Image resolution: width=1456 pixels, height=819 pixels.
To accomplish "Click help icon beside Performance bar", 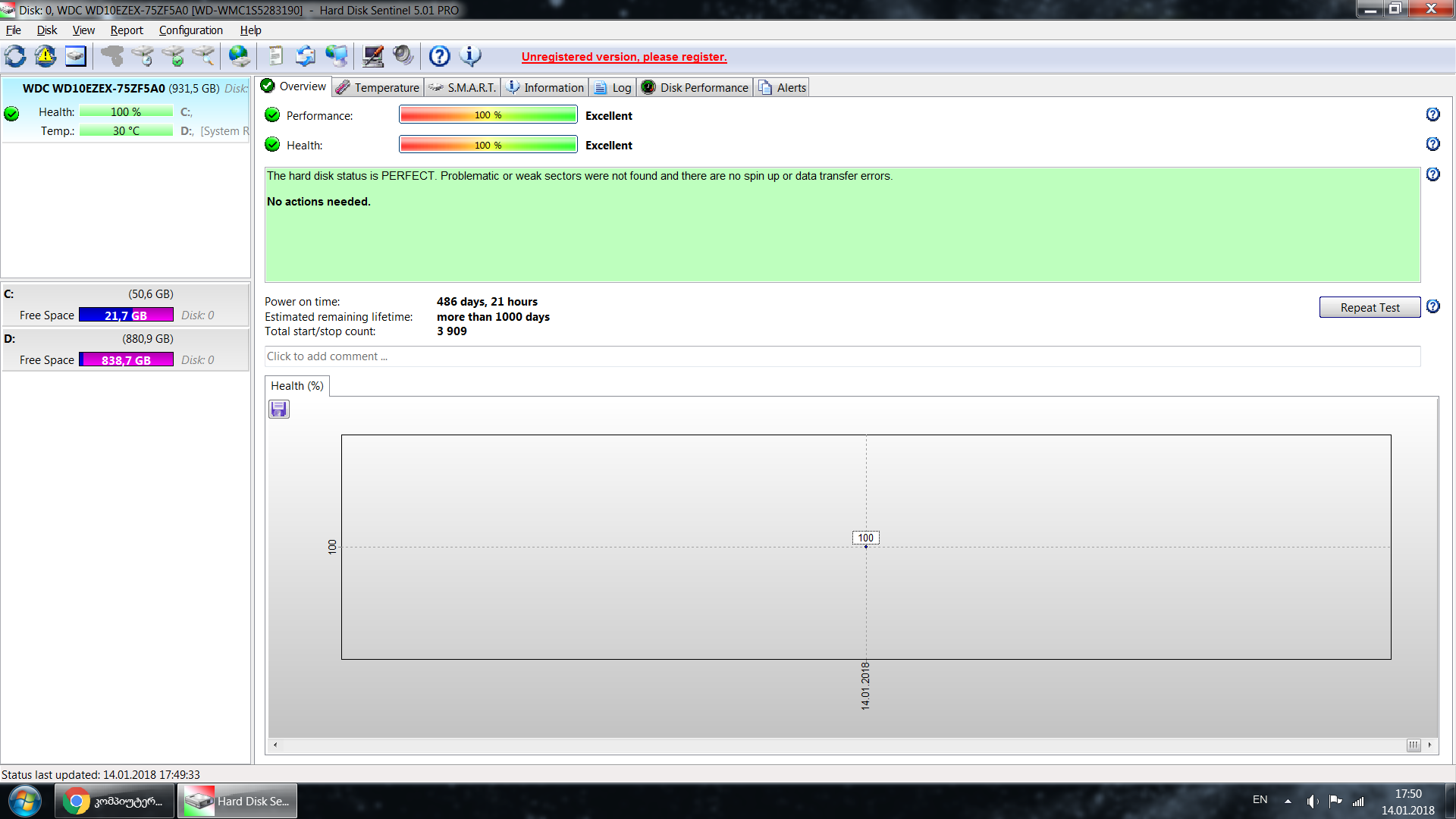I will [1432, 115].
